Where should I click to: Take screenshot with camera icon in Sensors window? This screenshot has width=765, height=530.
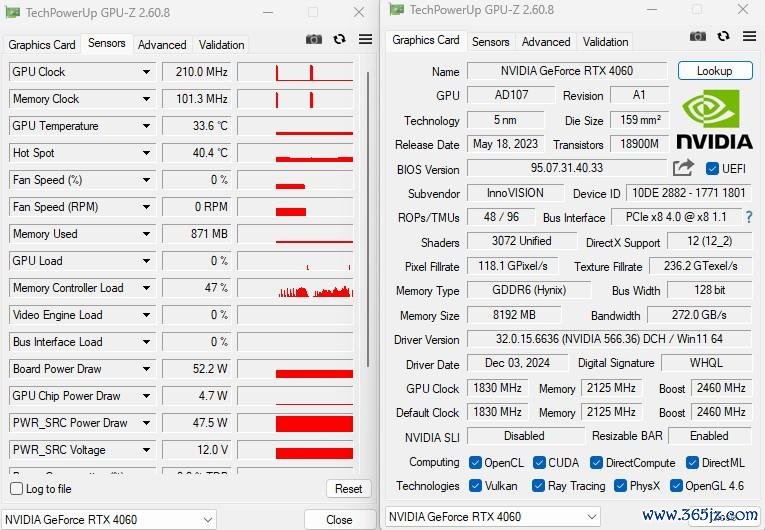pos(314,39)
